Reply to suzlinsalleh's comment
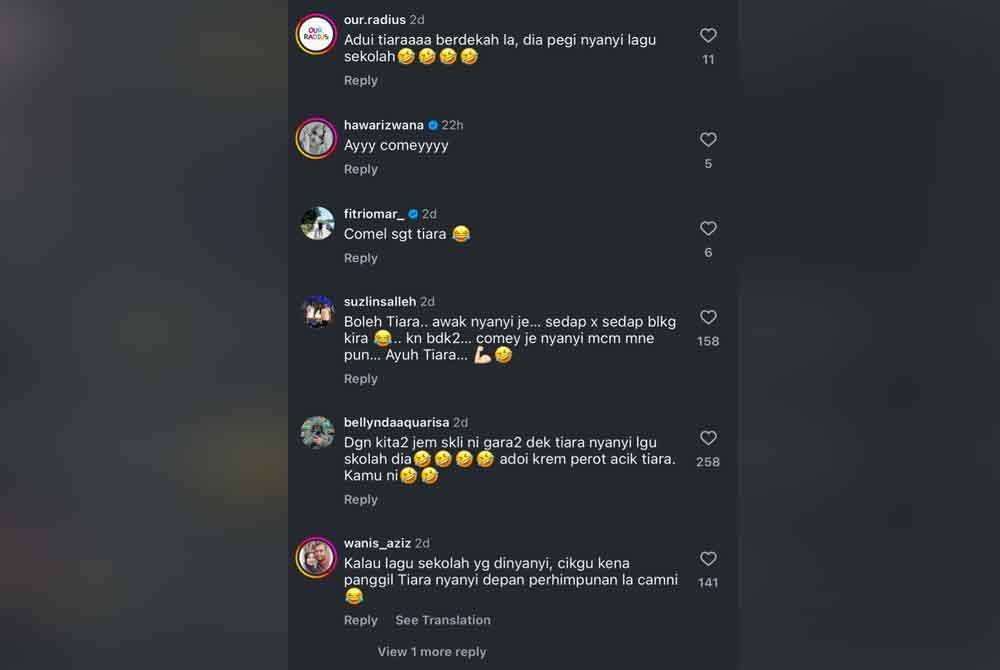 (361, 378)
